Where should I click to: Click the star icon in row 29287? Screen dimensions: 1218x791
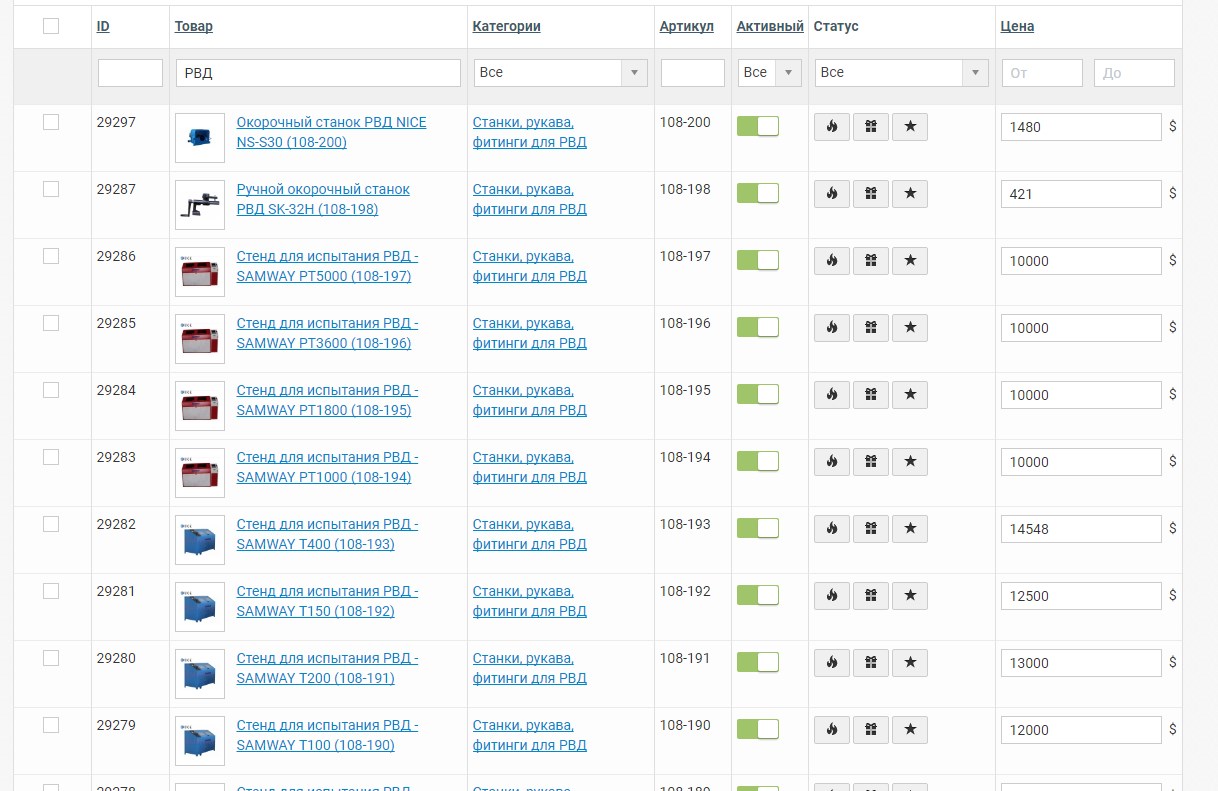(x=910, y=194)
